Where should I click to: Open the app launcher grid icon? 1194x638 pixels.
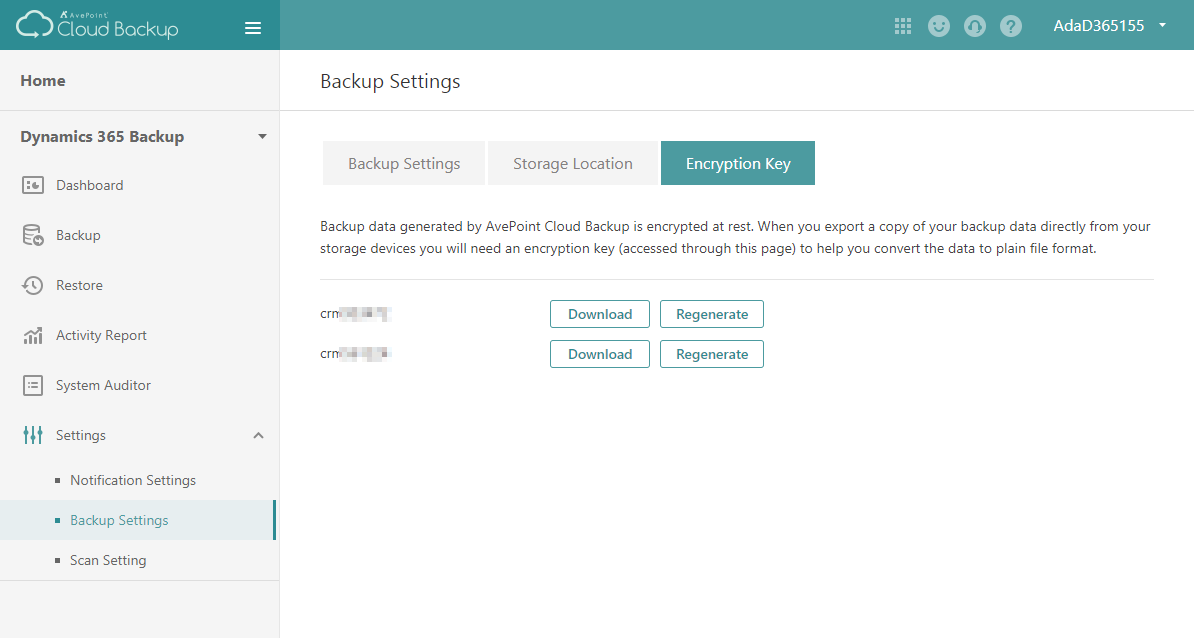pos(903,26)
